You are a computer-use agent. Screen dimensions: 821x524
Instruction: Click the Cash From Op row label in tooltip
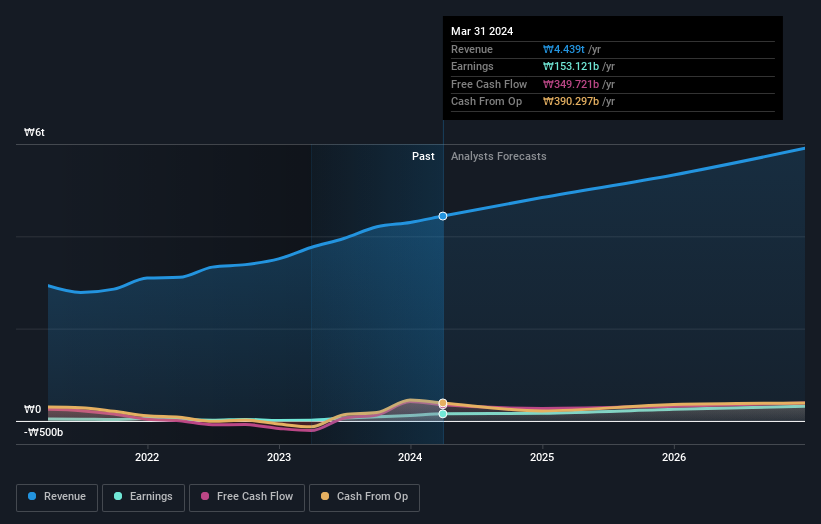tap(486, 102)
